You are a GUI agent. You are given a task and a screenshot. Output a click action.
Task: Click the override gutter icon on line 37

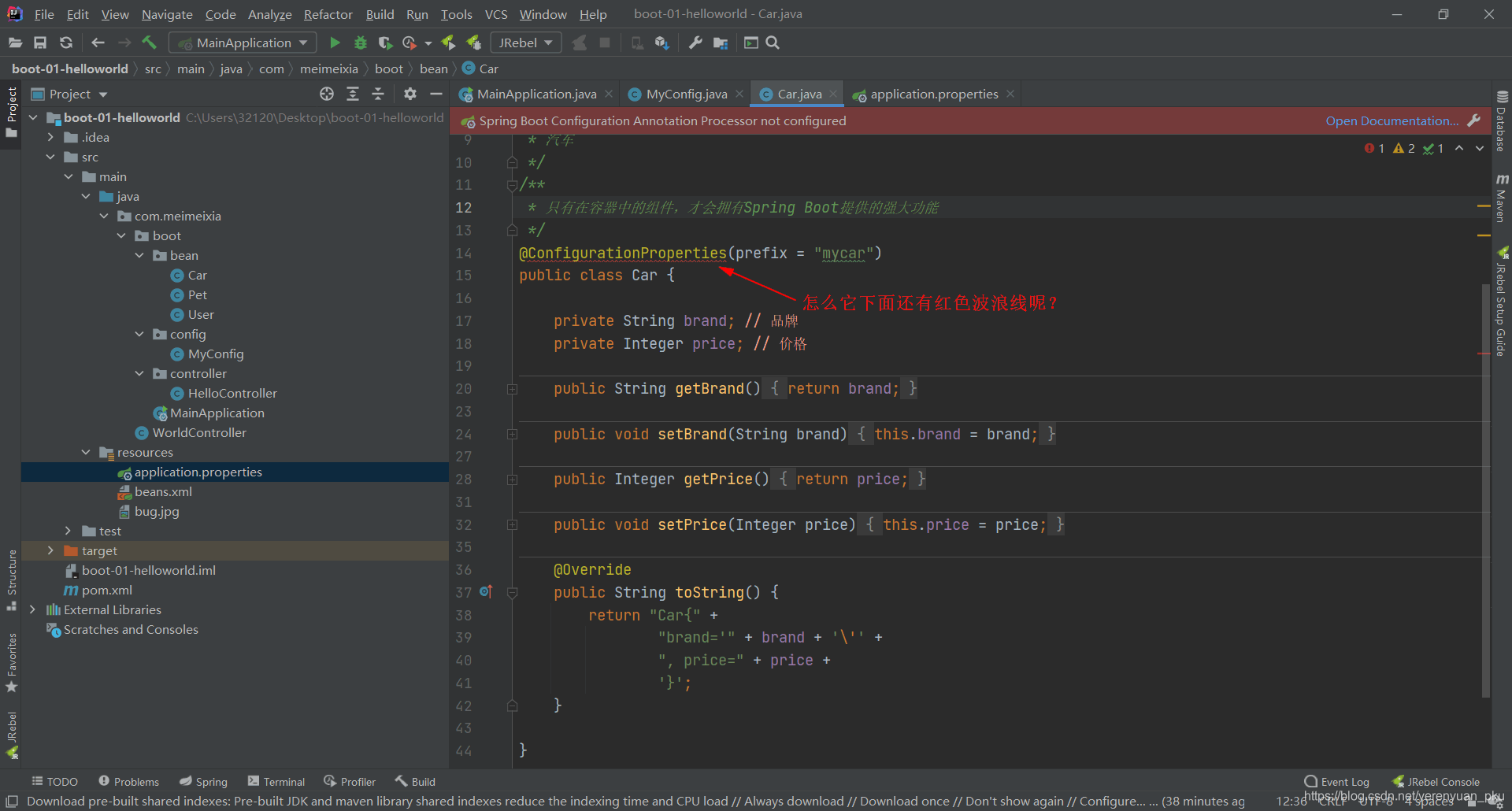(486, 591)
